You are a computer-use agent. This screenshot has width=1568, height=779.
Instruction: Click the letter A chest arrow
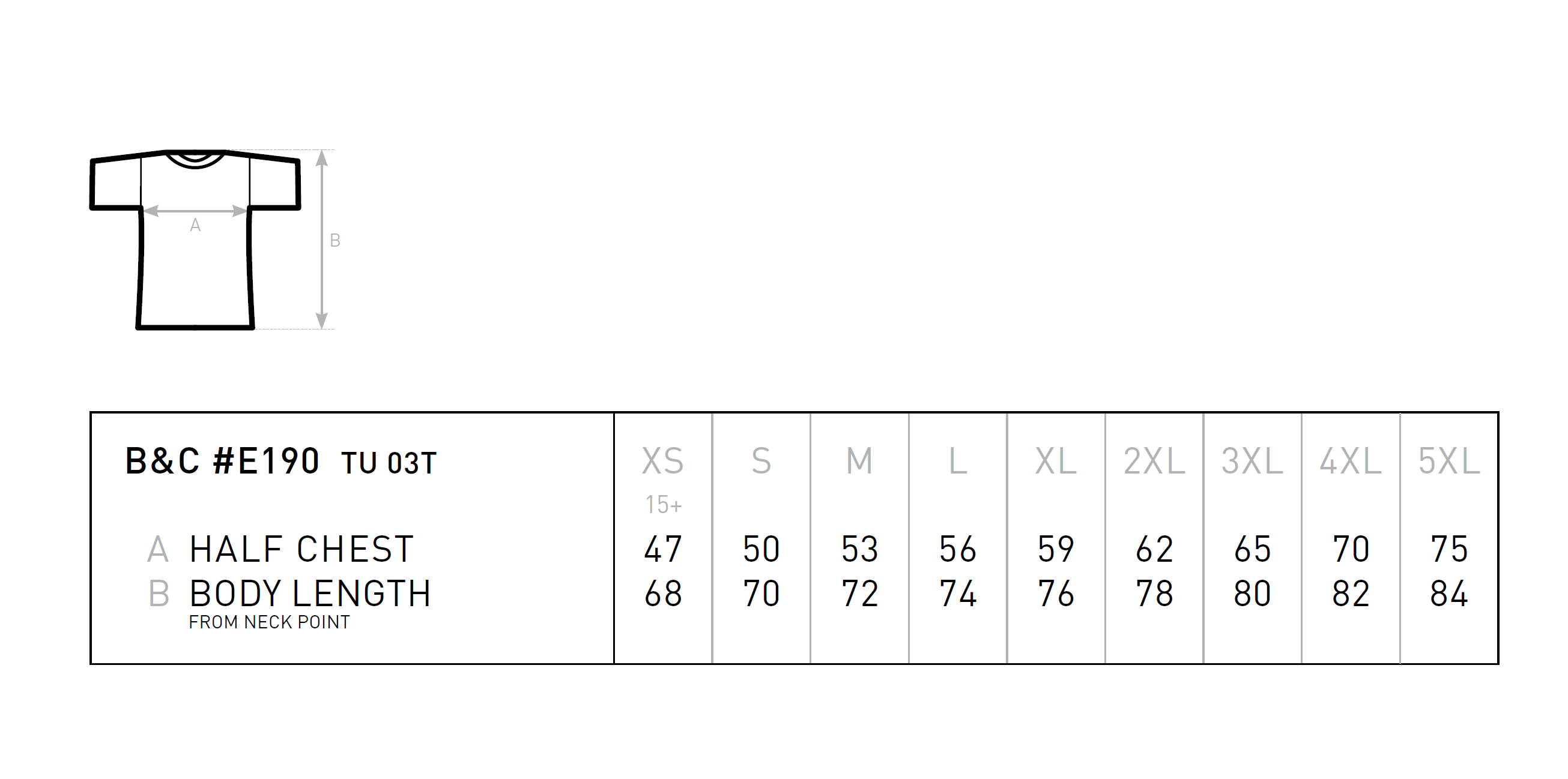(195, 211)
